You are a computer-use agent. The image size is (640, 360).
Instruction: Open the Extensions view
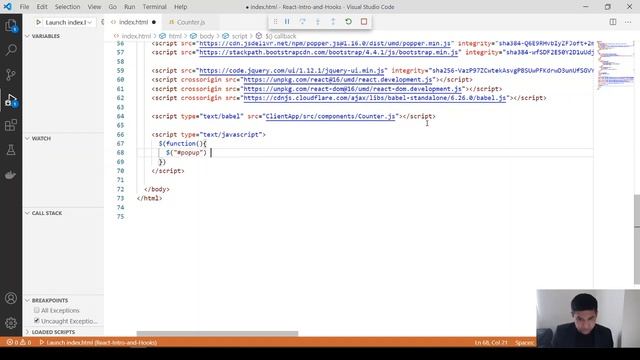(x=11, y=125)
